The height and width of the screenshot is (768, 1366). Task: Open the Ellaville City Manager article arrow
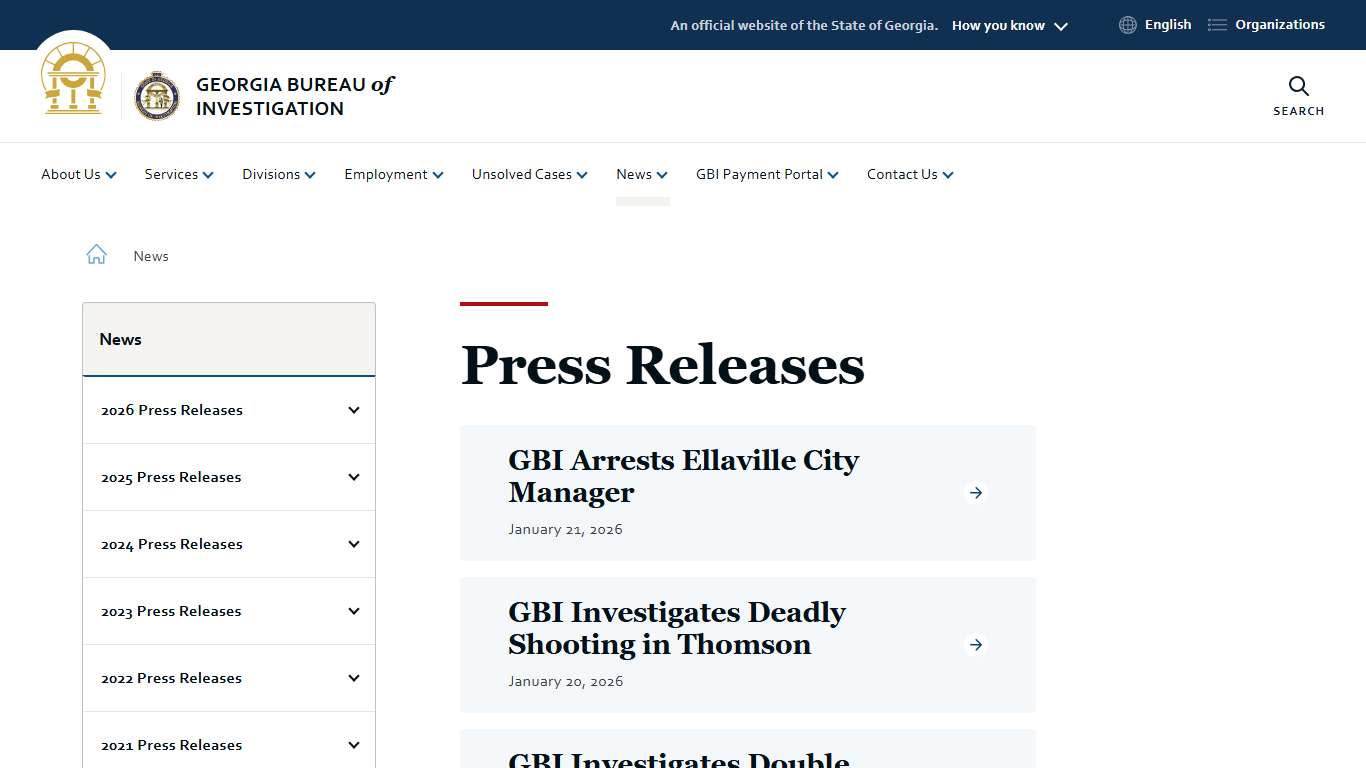(x=975, y=492)
